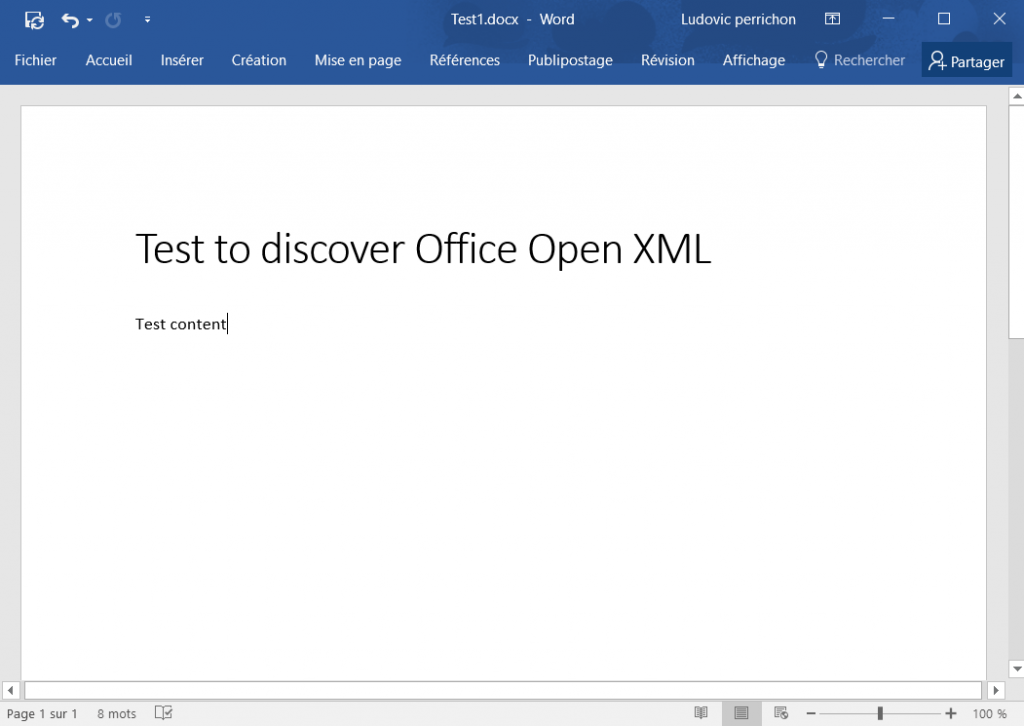This screenshot has width=1024, height=726.
Task: Click the heading 'Test to discover Office Open XML'
Action: click(423, 249)
